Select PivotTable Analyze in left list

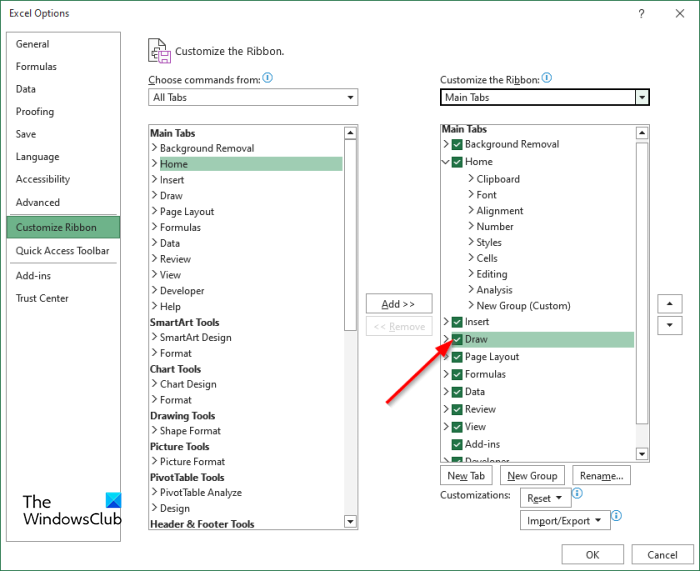pos(201,492)
